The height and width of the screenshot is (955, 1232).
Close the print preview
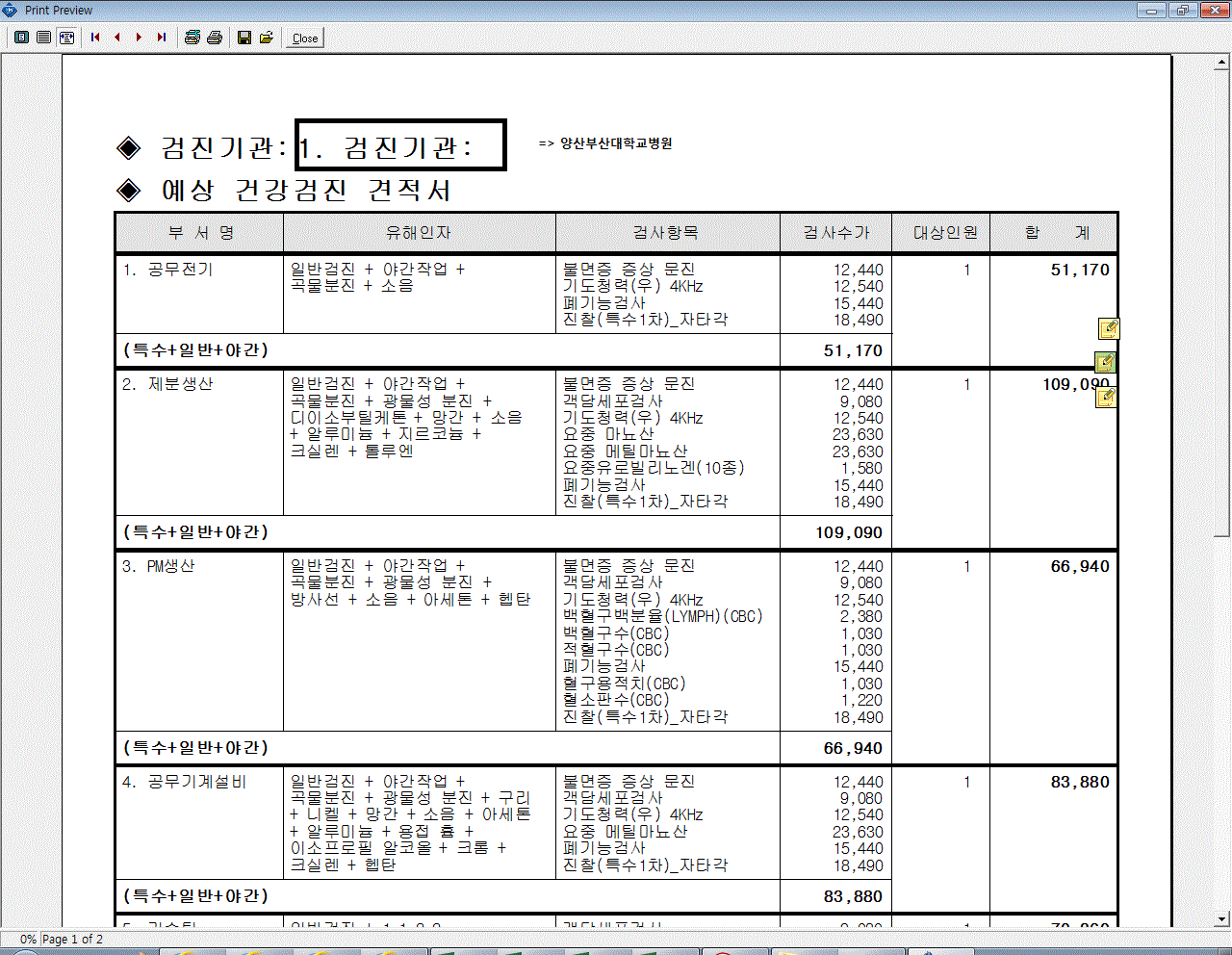coord(305,39)
